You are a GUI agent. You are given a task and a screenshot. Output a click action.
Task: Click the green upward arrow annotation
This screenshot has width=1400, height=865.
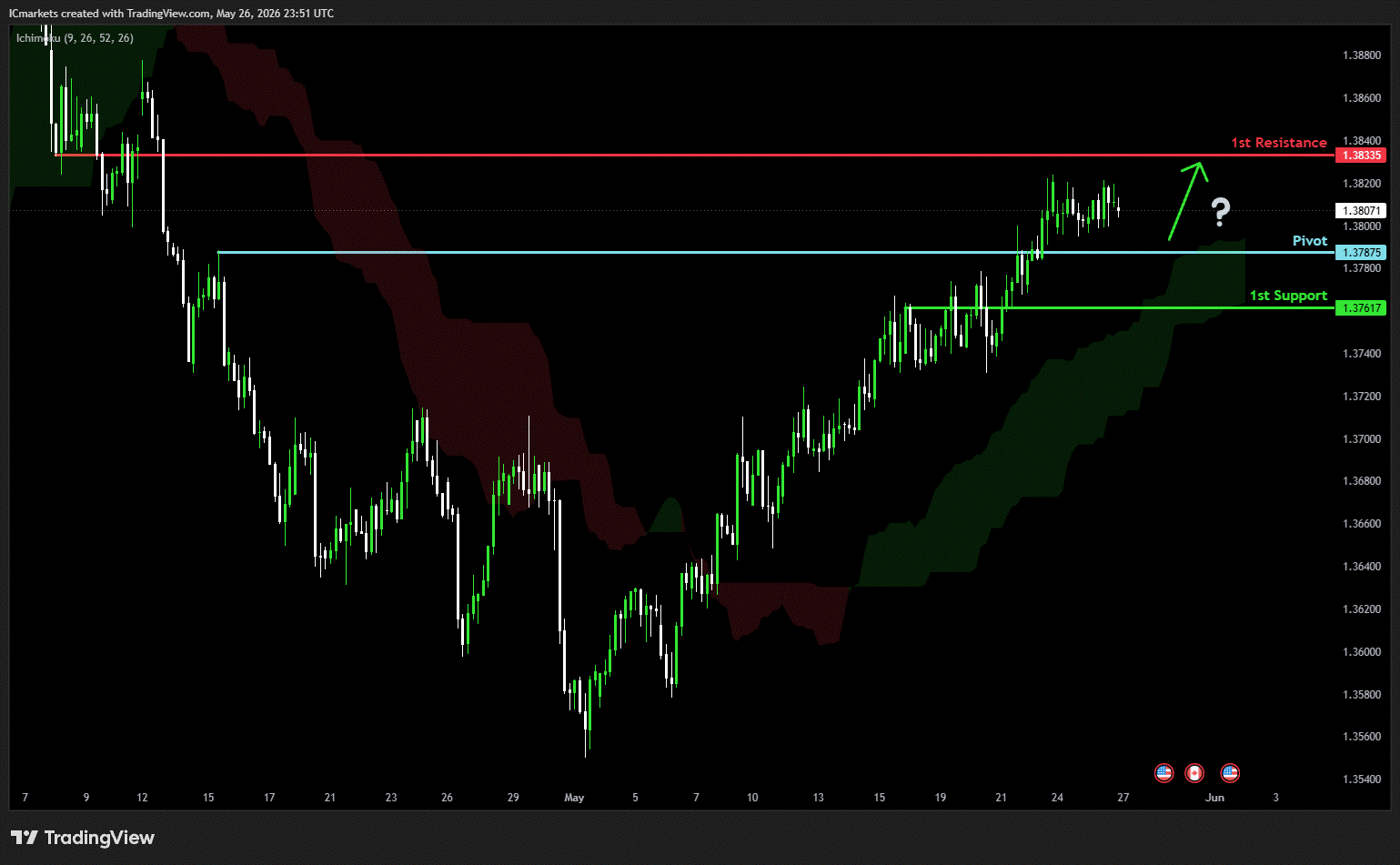1188,201
